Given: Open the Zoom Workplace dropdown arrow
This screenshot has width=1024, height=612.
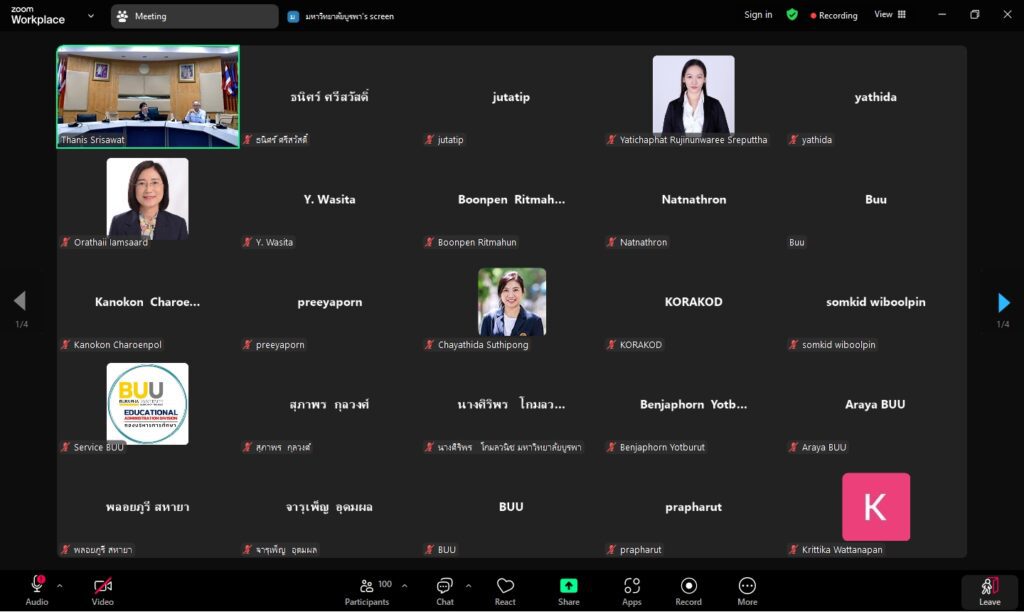Looking at the screenshot, I should (x=91, y=16).
